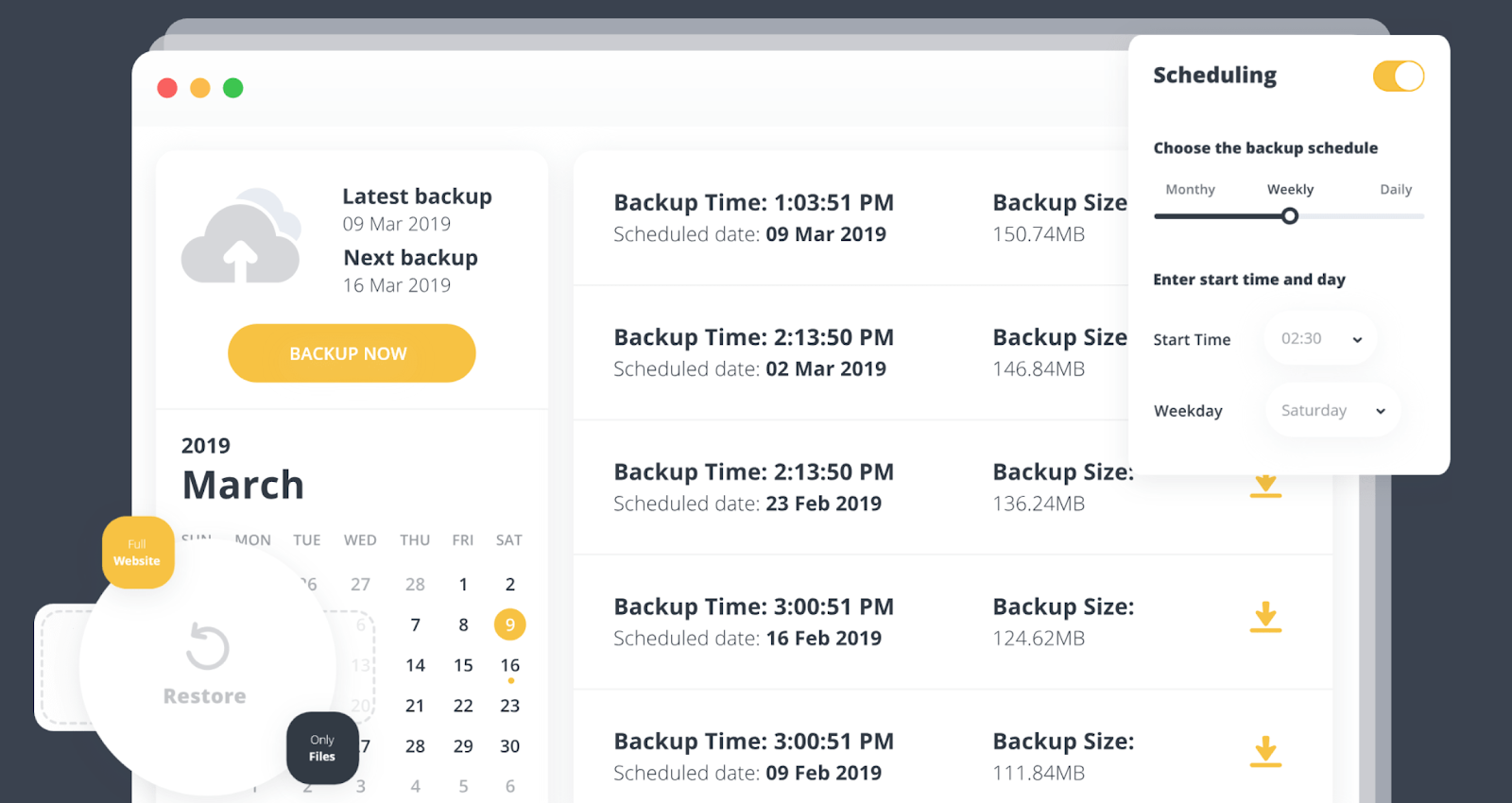
Task: Turn off the Scheduling toggle
Action: click(1399, 77)
